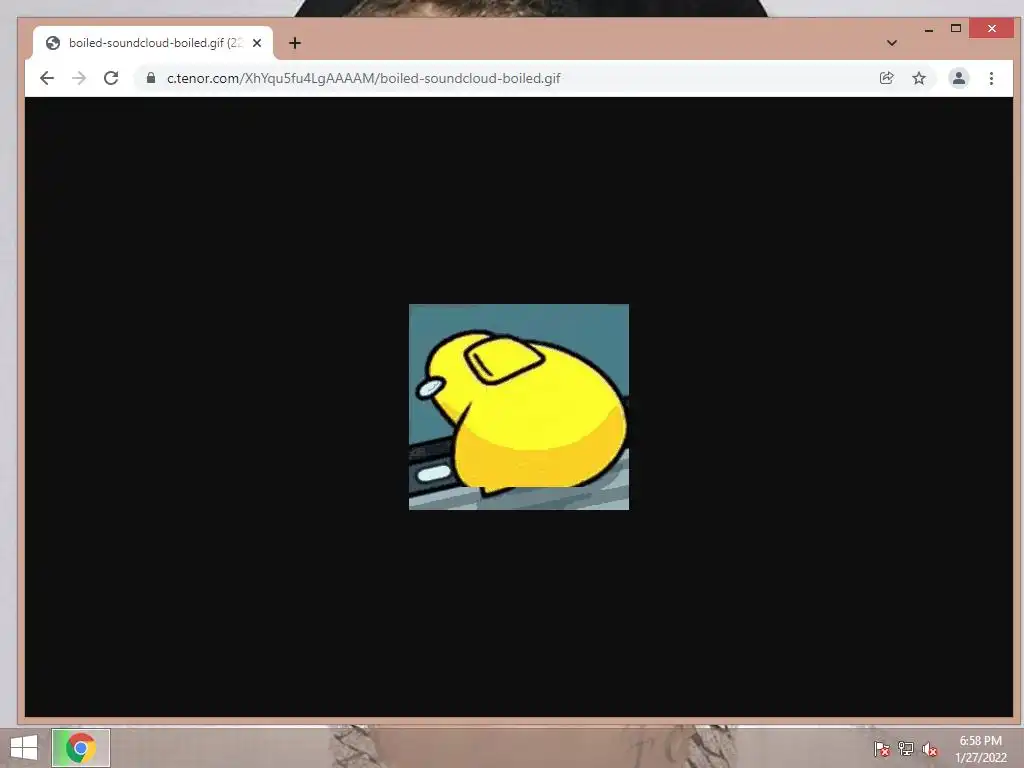Click the network tray icon
The height and width of the screenshot is (768, 1024).
[906, 749]
